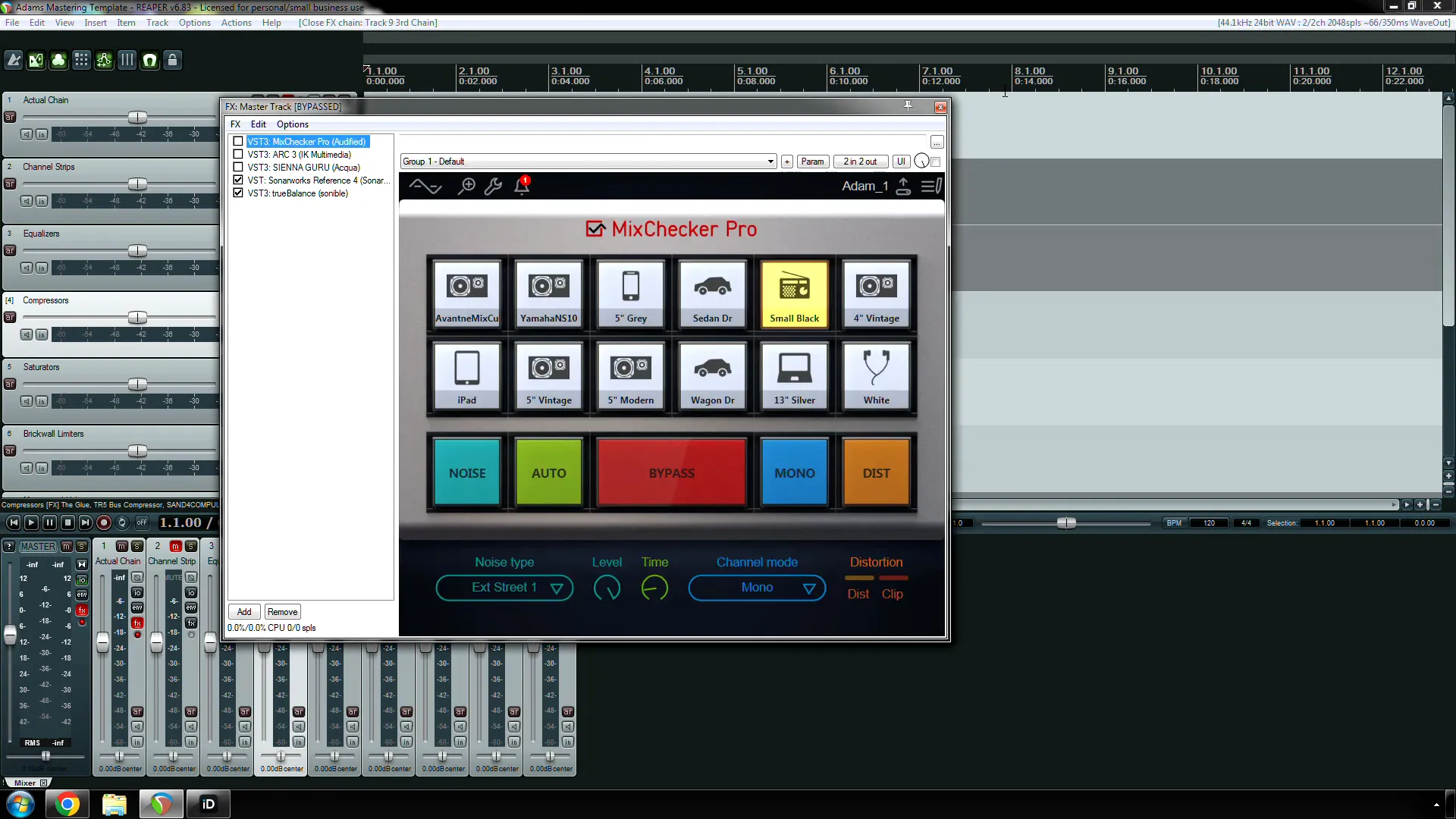Screen dimensions: 1456x819
Task: Click the Remove plugin button
Action: coord(281,611)
